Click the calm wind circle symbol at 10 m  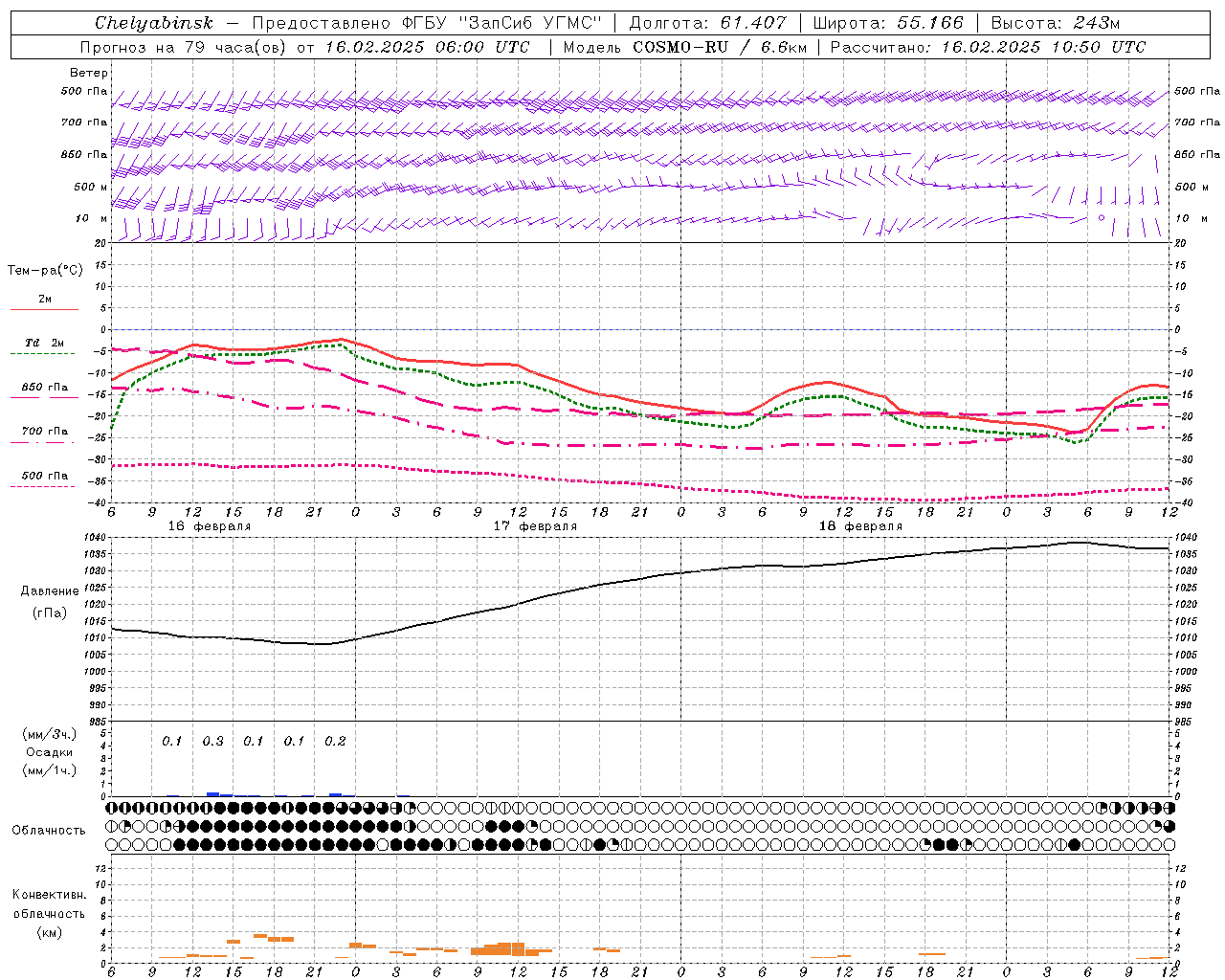(x=1102, y=218)
